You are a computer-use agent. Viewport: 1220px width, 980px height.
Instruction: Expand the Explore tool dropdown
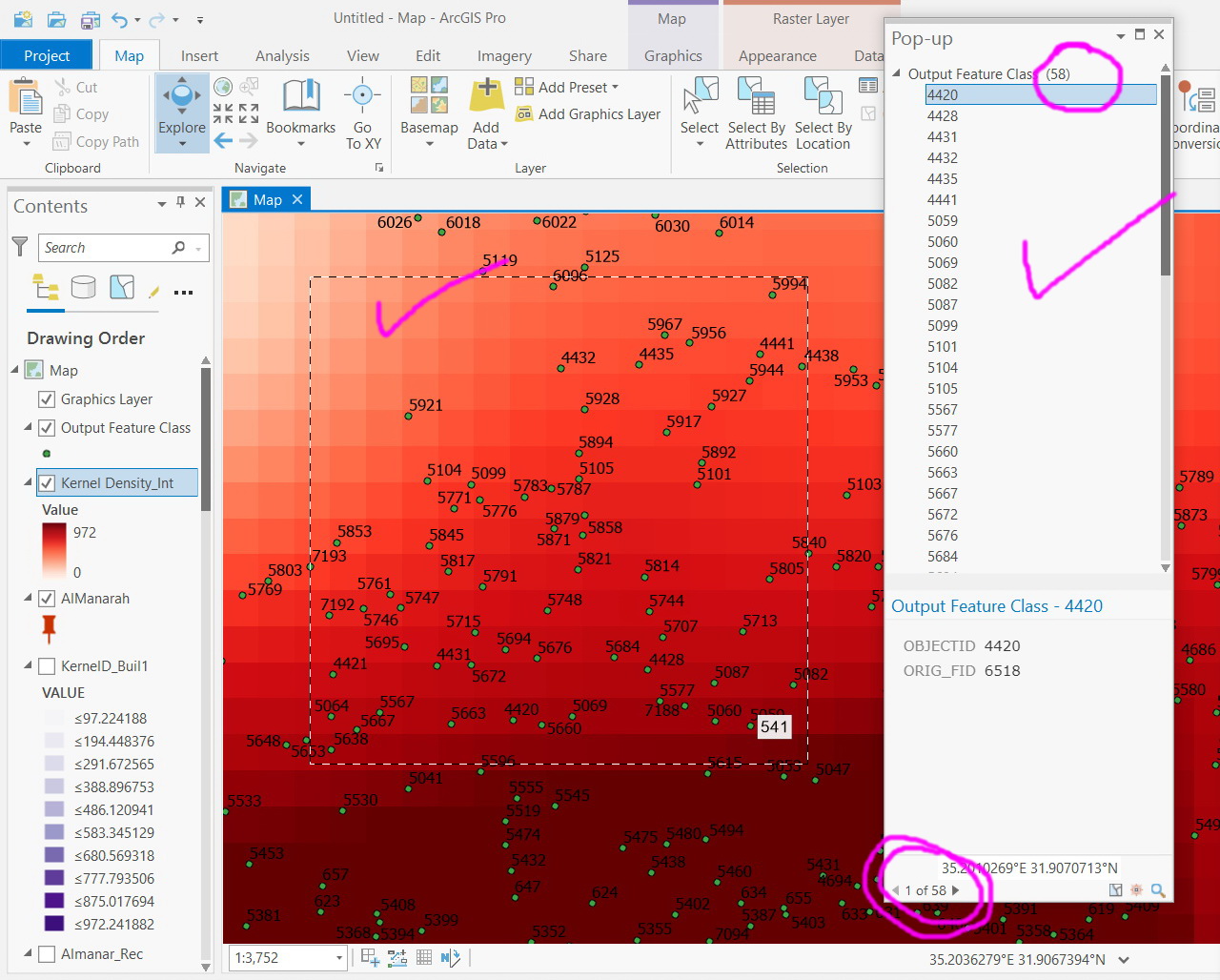tap(181, 144)
